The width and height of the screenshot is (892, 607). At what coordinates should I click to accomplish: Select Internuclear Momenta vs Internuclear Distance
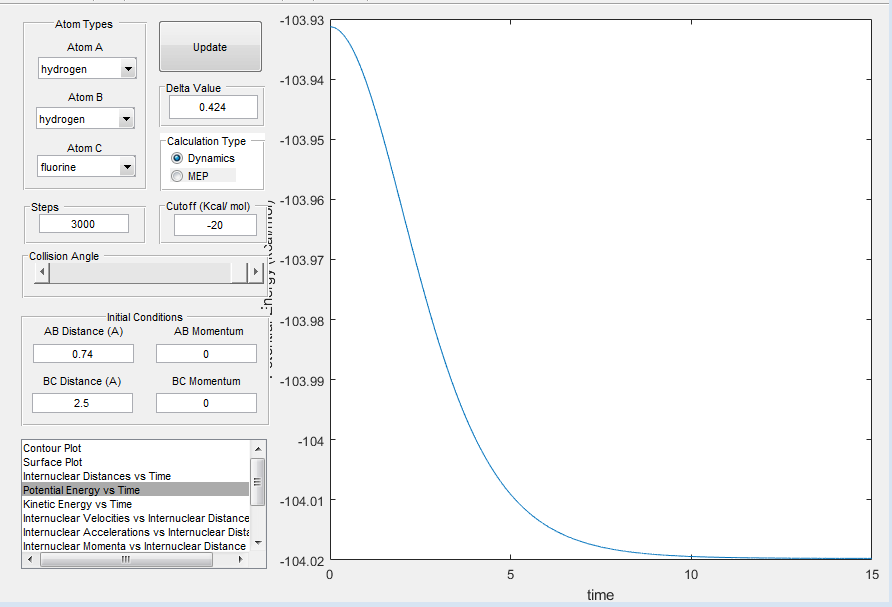[x=135, y=546]
